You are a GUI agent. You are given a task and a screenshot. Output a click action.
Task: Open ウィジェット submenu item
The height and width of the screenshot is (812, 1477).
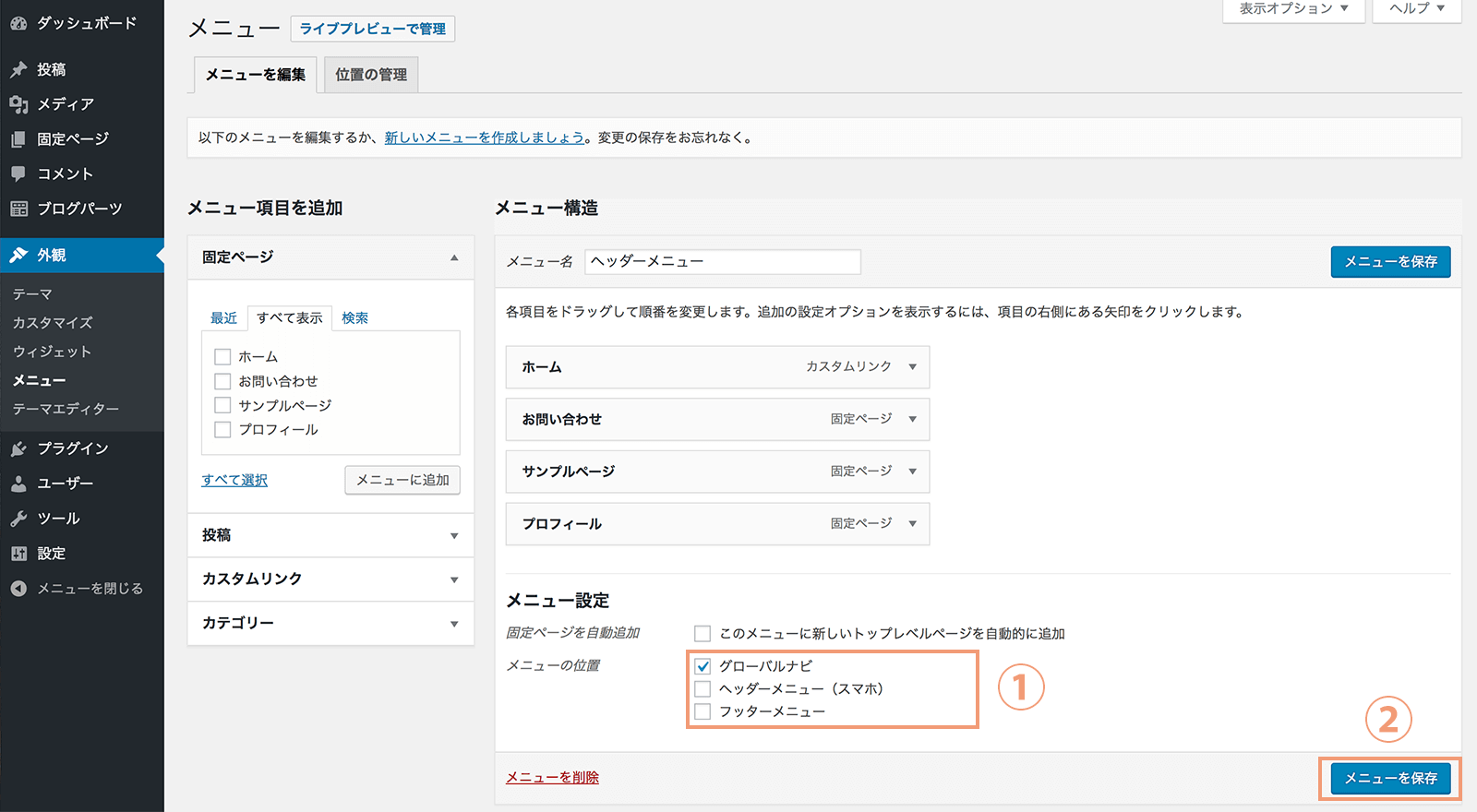[52, 352]
